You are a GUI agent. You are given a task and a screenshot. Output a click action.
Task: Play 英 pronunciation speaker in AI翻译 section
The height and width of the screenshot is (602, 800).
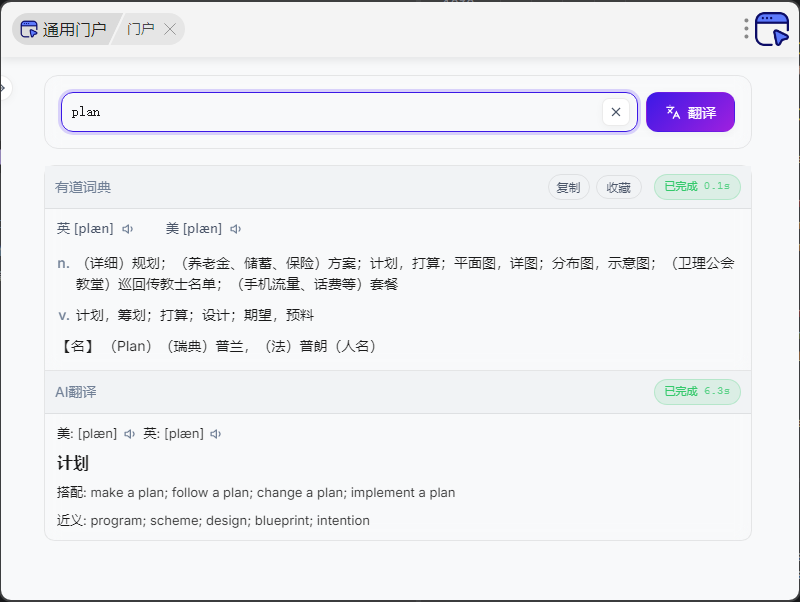coord(216,434)
